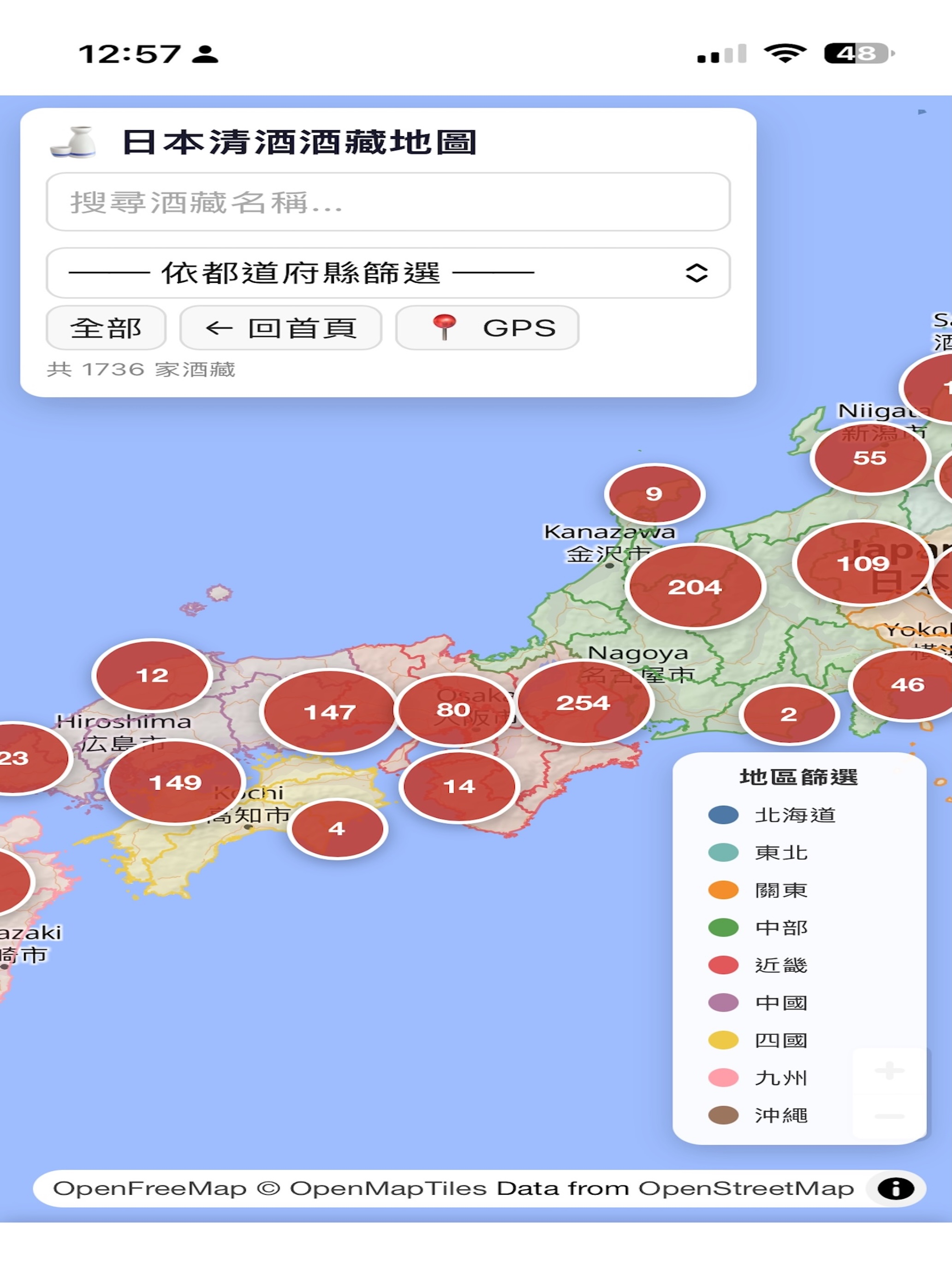
Task: Open the cluster marker showing 80
Action: pyautogui.click(x=453, y=710)
